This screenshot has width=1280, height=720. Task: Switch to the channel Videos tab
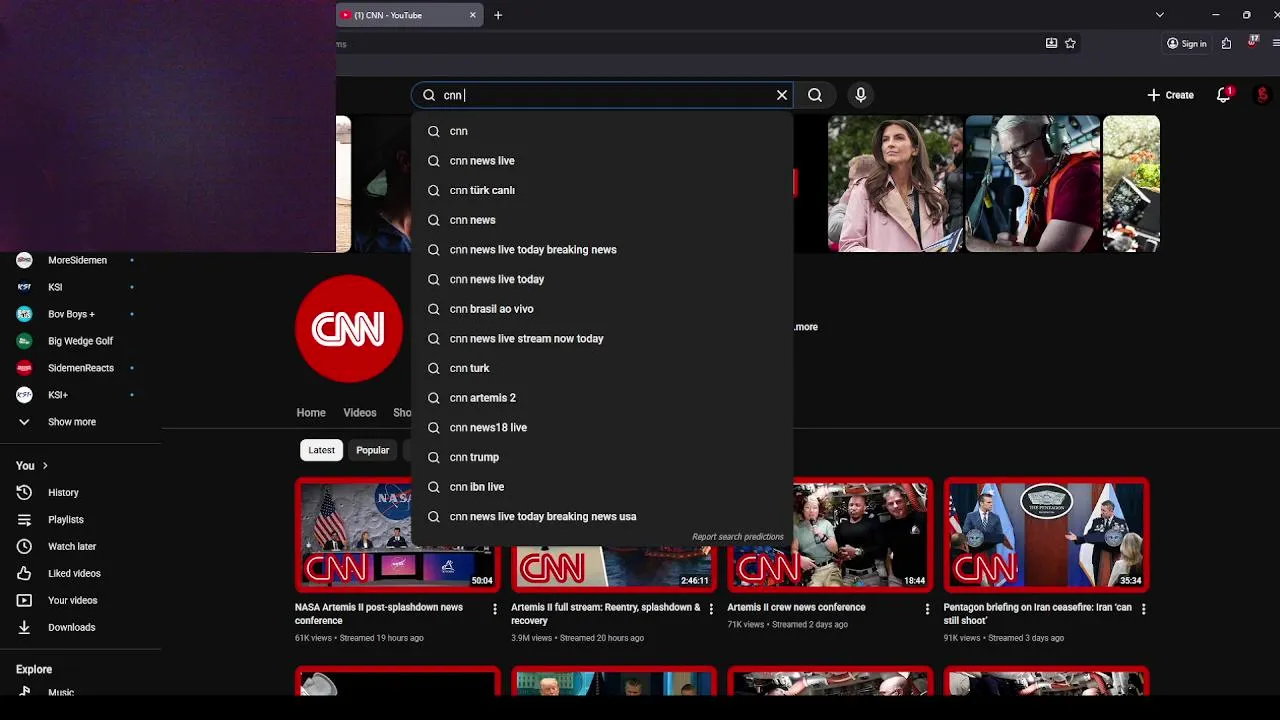pyautogui.click(x=360, y=413)
